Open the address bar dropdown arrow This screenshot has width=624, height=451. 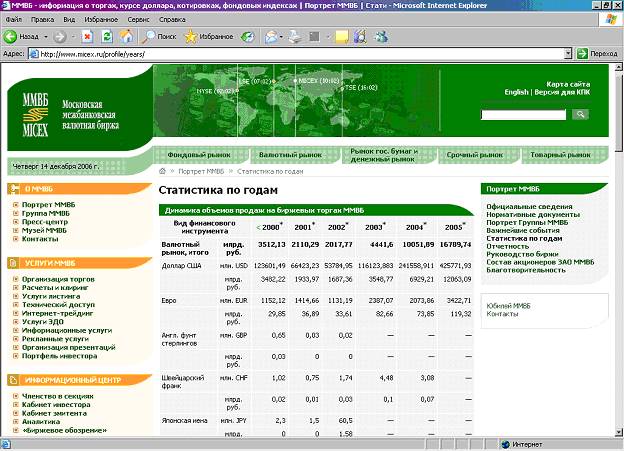tap(569, 53)
